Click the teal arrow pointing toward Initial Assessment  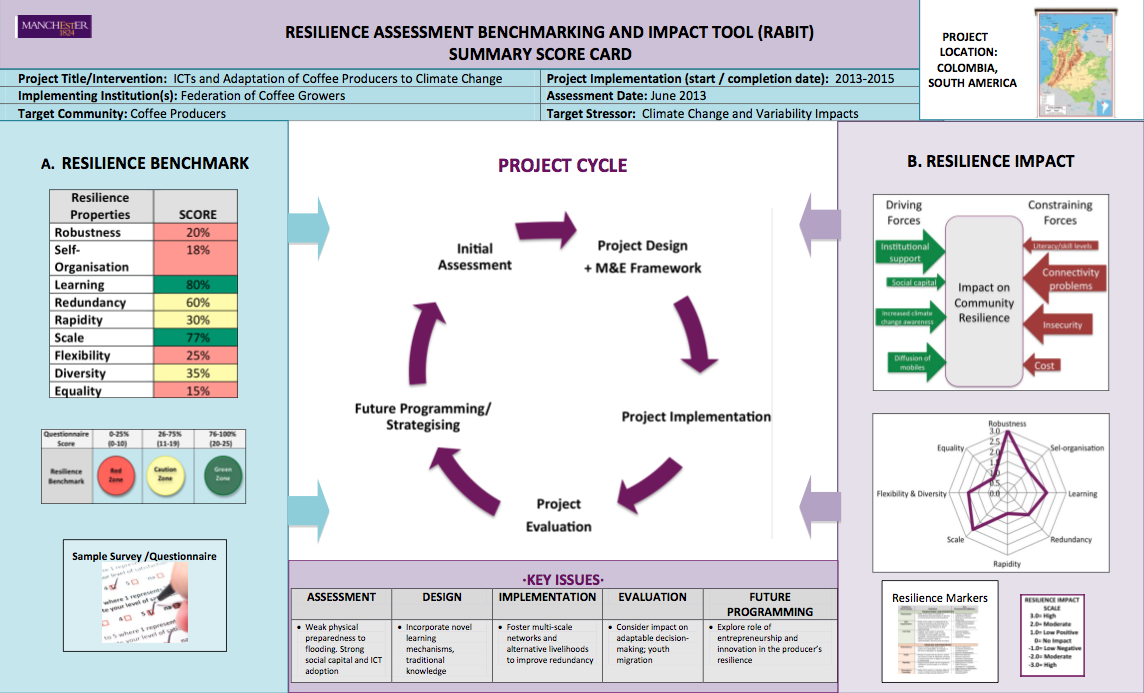pos(309,228)
